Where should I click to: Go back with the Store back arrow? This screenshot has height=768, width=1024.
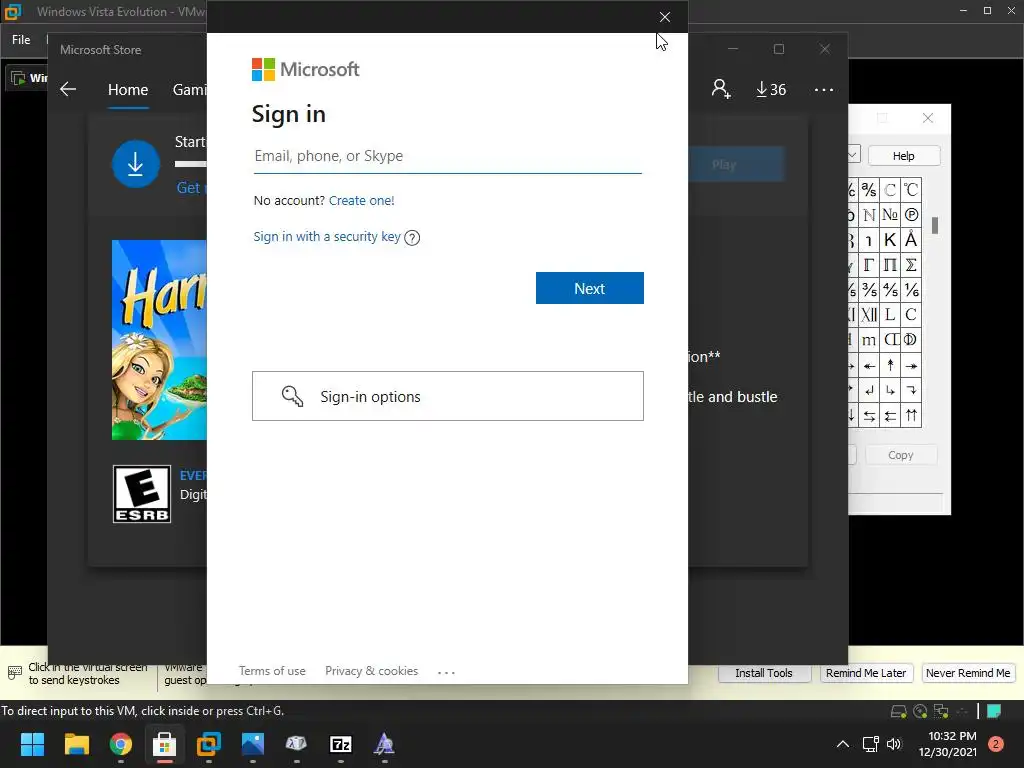point(68,89)
